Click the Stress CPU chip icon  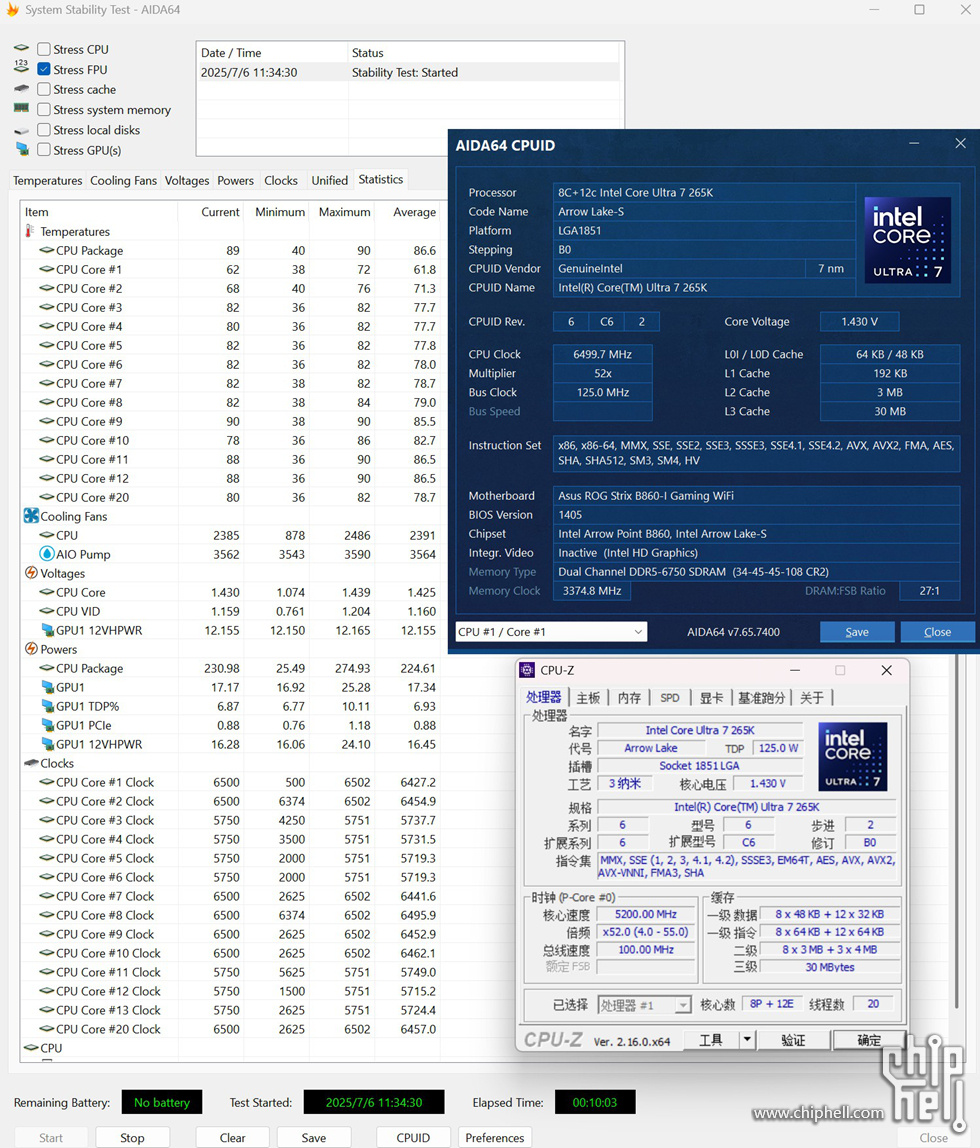21,48
